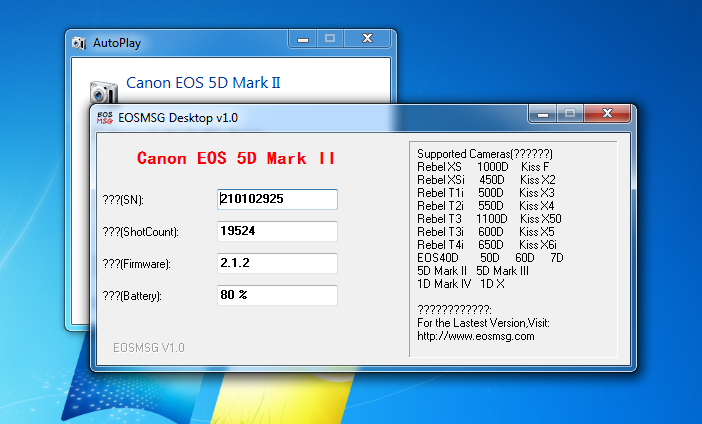Click the red Canon EOS 5D Mark II heading
The height and width of the screenshot is (424, 702).
click(x=236, y=158)
